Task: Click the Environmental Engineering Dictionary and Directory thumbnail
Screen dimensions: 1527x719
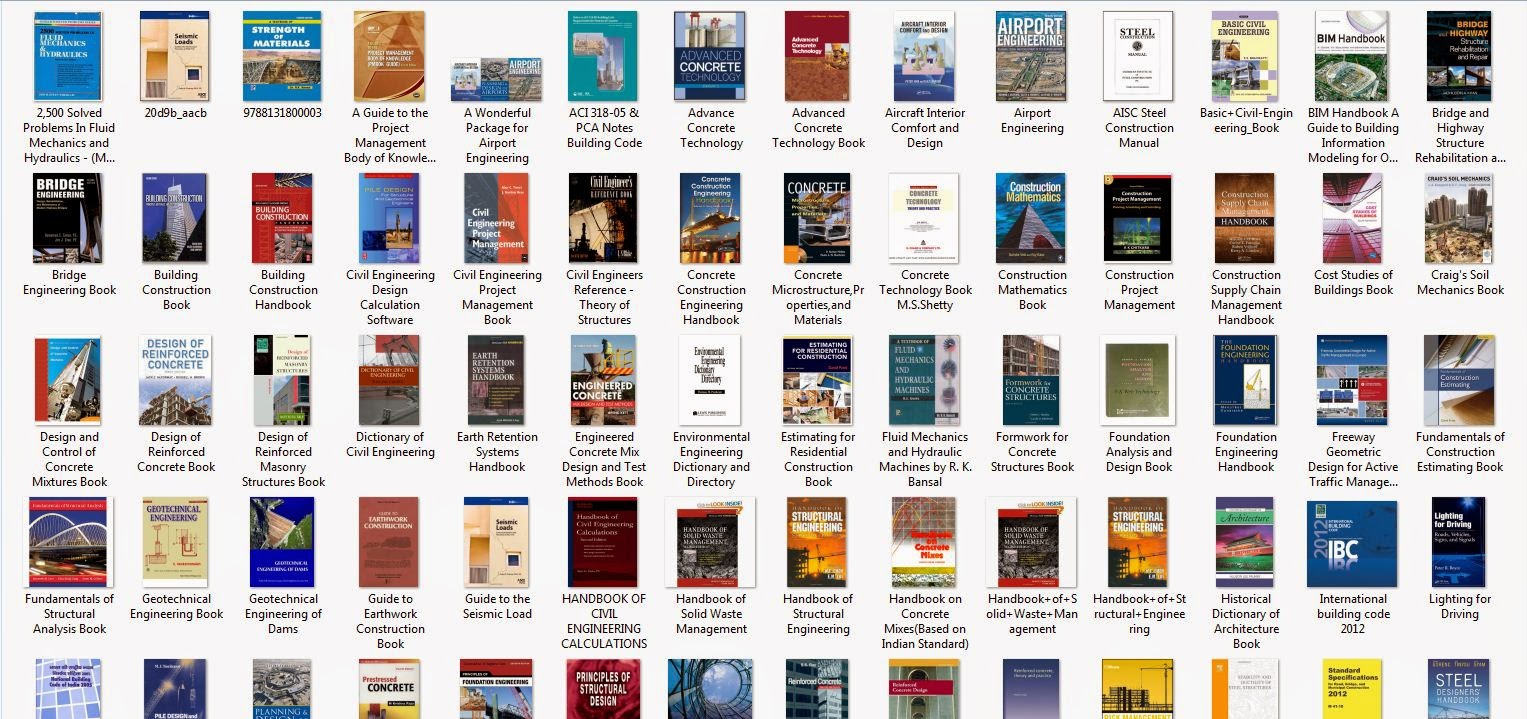Action: click(x=710, y=380)
